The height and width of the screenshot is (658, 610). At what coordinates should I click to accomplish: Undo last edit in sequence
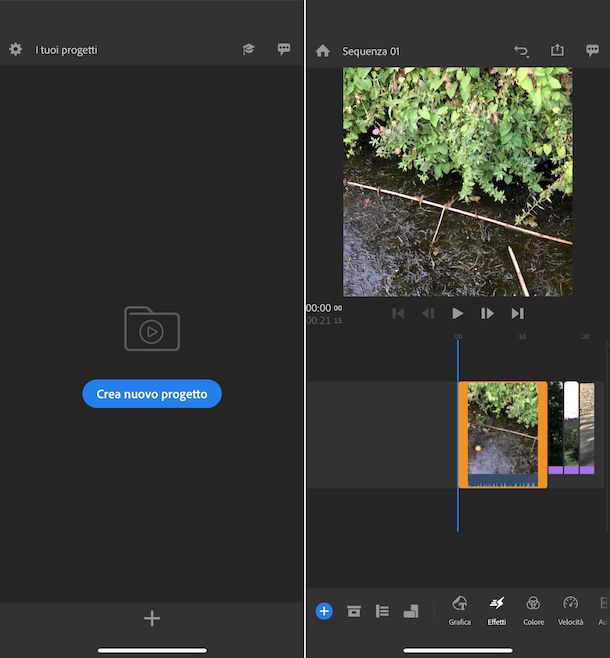pyautogui.click(x=521, y=51)
